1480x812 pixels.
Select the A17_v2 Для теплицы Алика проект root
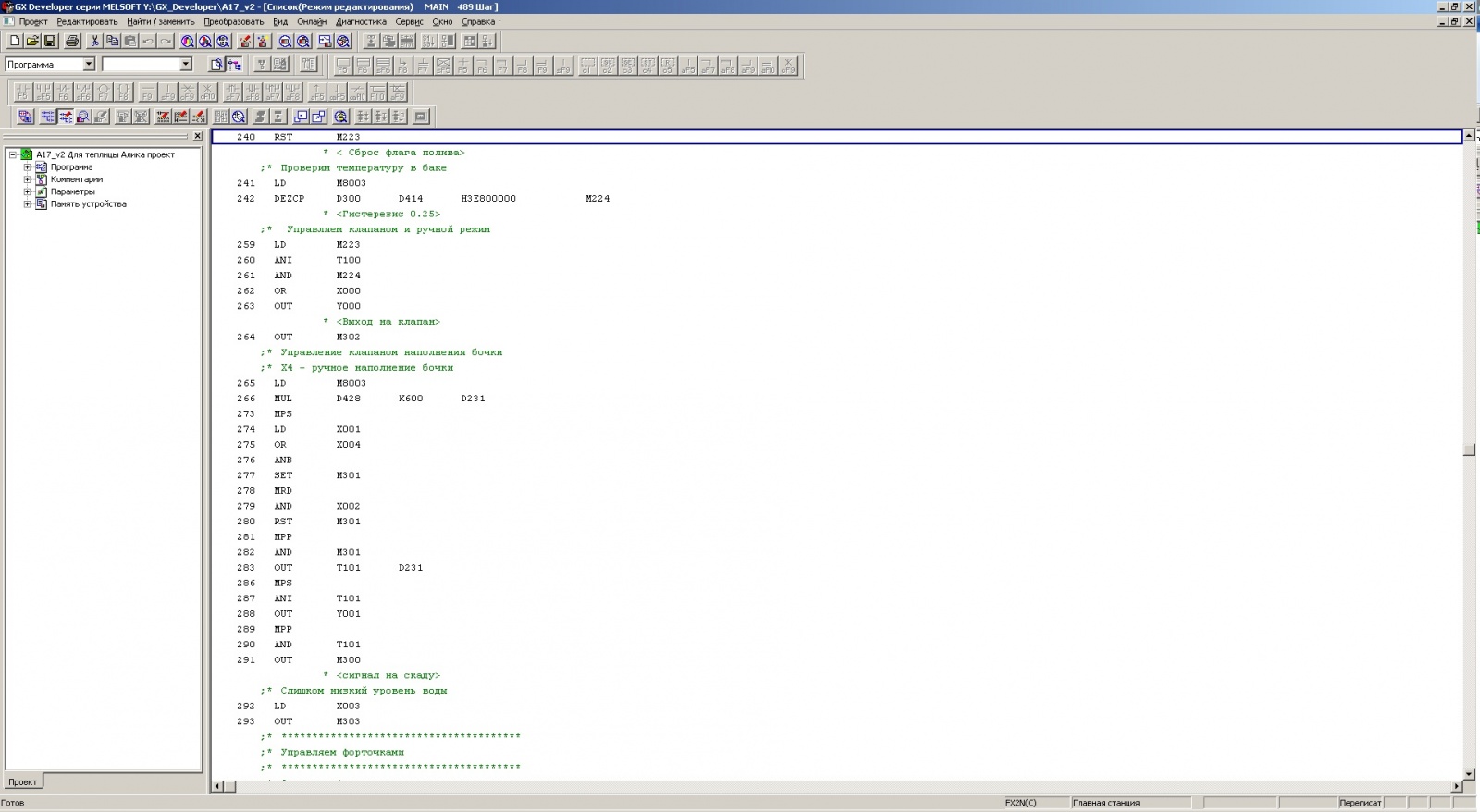tap(105, 154)
